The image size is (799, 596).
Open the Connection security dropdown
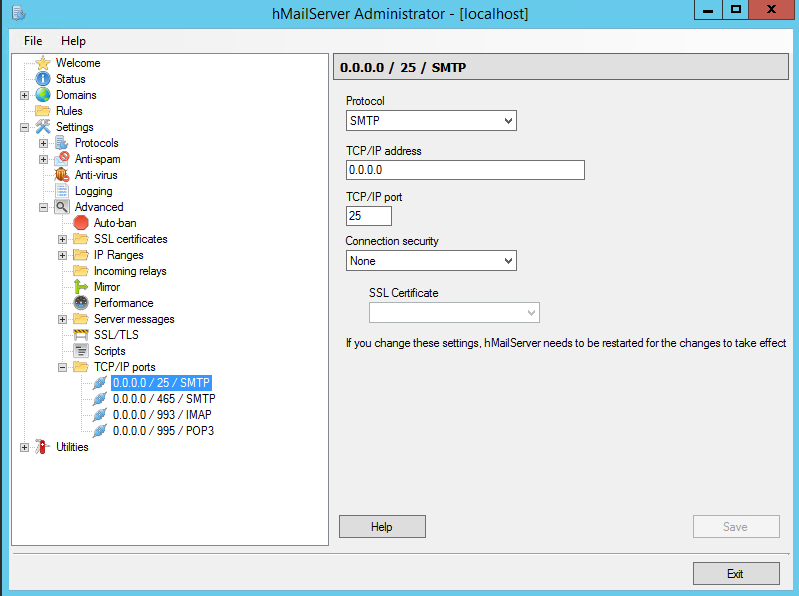[431, 261]
